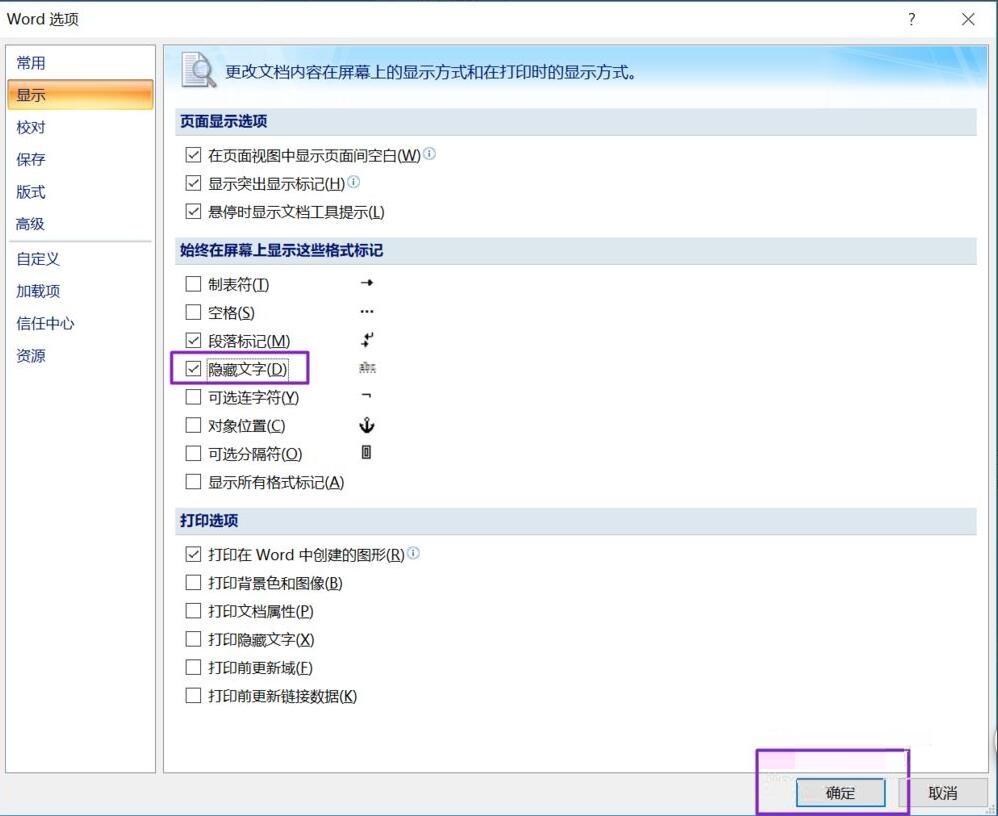Cancel the dialog with 取消 button

point(943,793)
